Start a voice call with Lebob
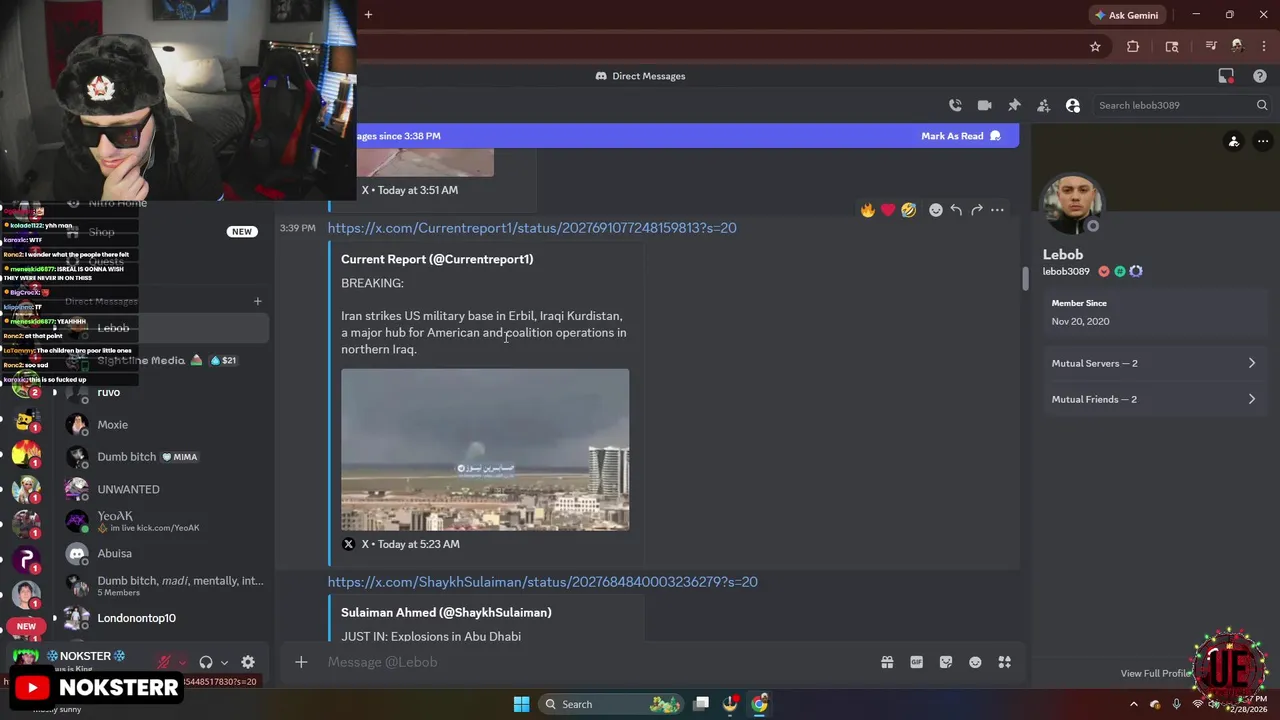 click(x=955, y=105)
